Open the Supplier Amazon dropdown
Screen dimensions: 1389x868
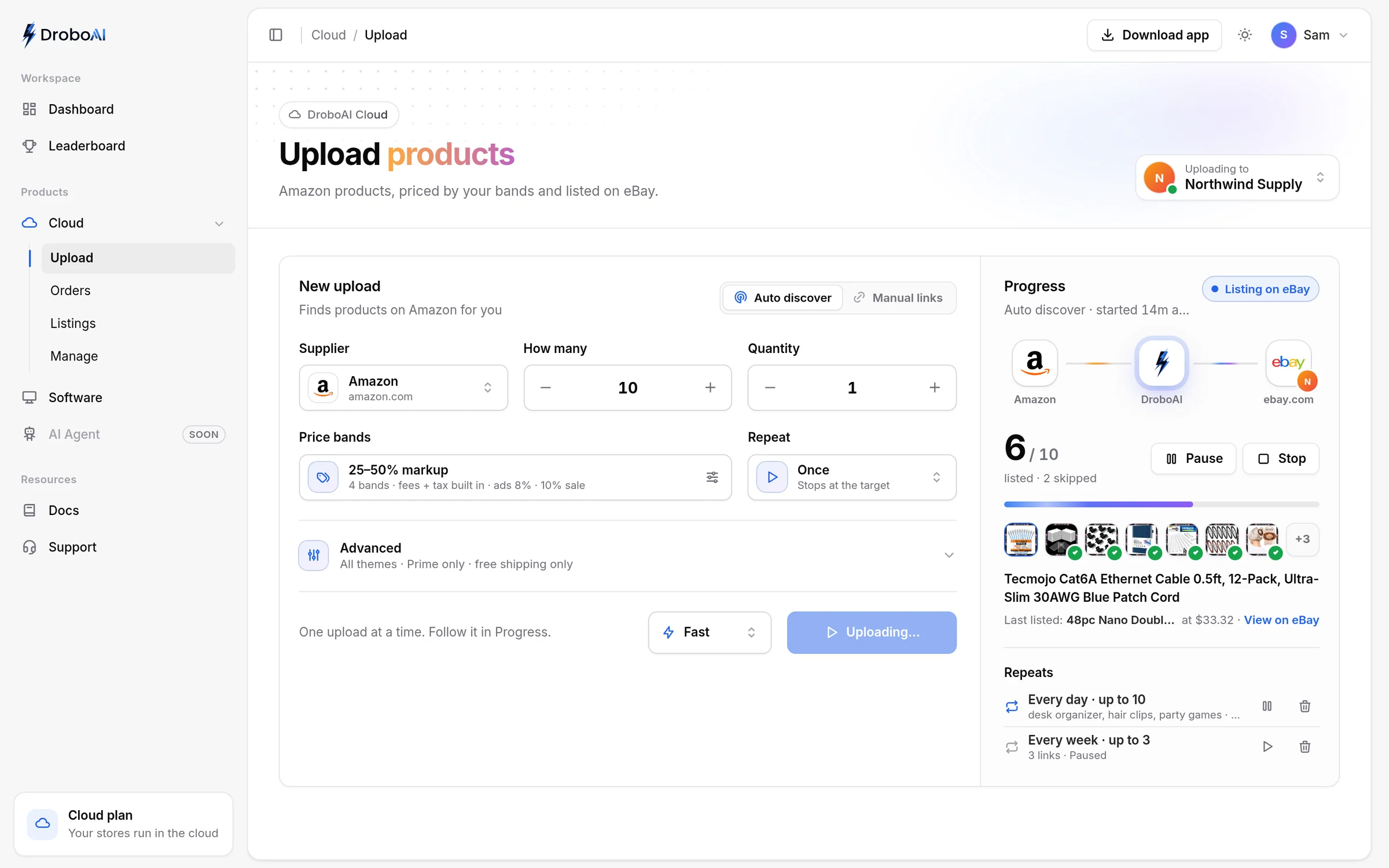pyautogui.click(x=403, y=388)
